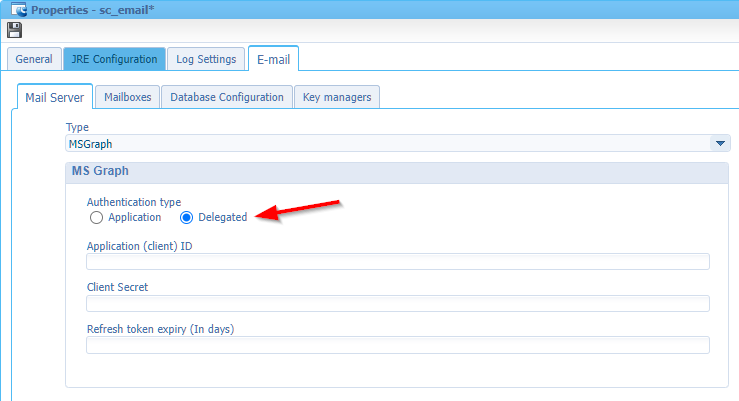Image resolution: width=739 pixels, height=401 pixels.
Task: Go to the Key managers sub-tab
Action: click(337, 97)
